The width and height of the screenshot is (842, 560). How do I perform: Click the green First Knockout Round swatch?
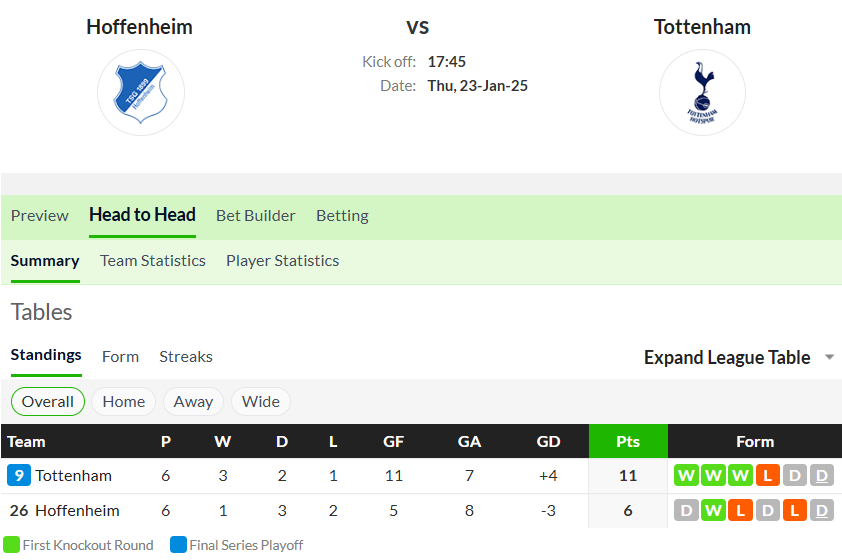(11, 544)
